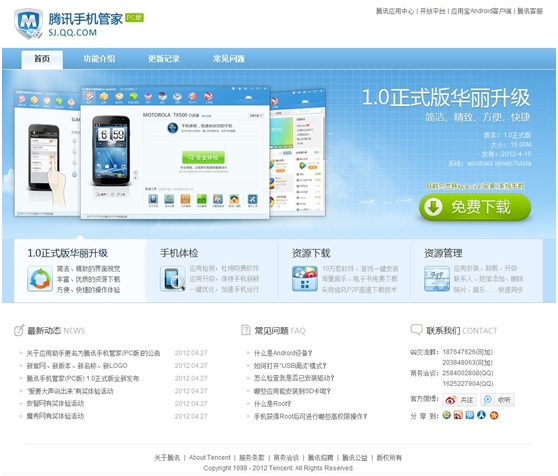Follow official Sina Weibo with 关注 button
Viewport: 558px width, 476px height.
pos(459,400)
